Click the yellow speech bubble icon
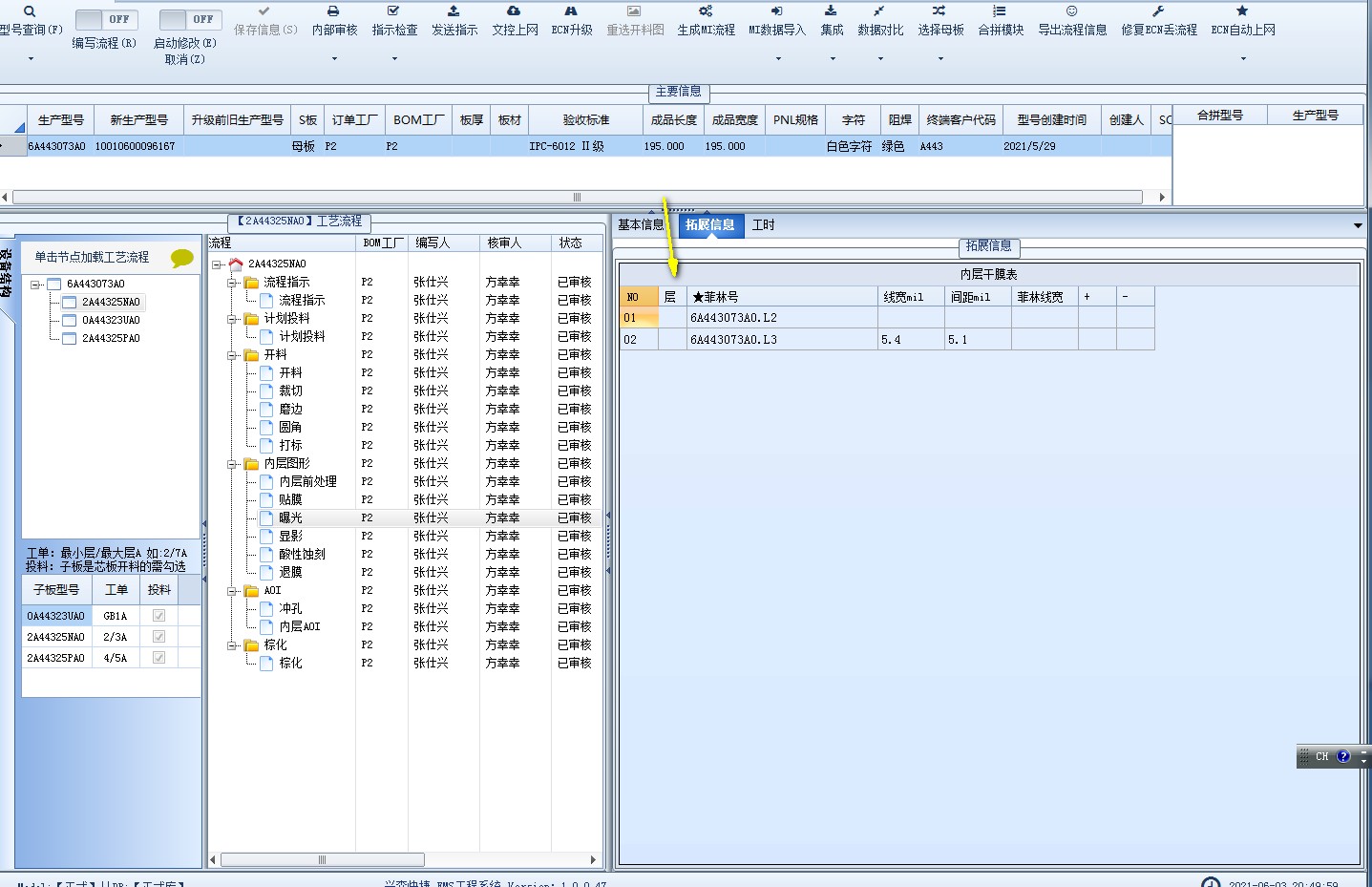Screen dimensions: 1372x887 [x=181, y=258]
